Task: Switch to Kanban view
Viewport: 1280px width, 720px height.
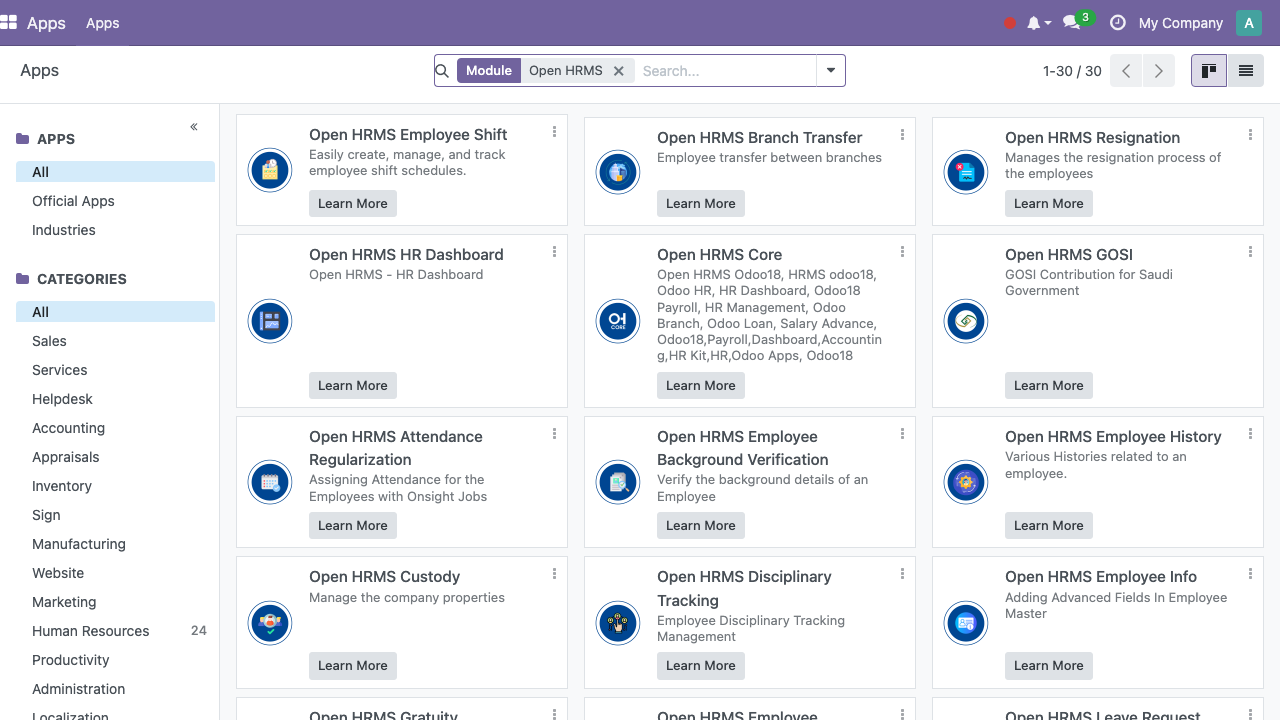Action: (x=1209, y=71)
